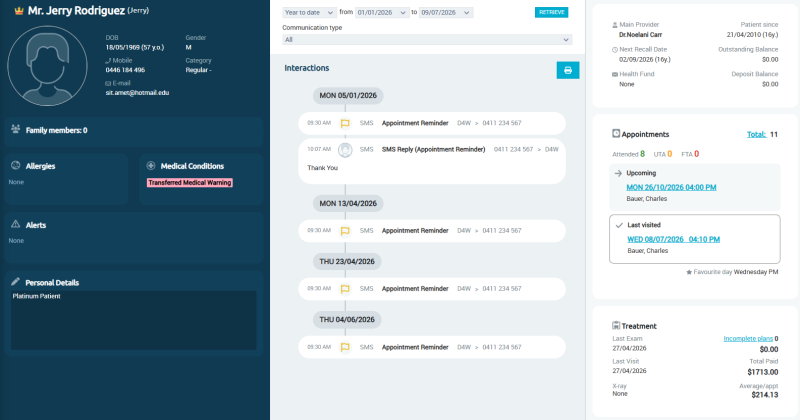Open the Incomplete plans link
Viewport: 800px width, 420px height.
click(x=748, y=338)
